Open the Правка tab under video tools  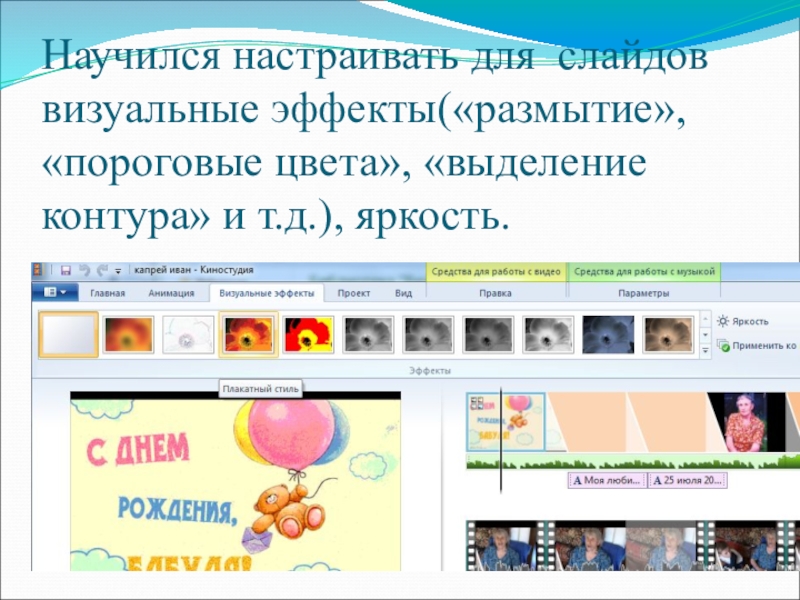tap(495, 293)
